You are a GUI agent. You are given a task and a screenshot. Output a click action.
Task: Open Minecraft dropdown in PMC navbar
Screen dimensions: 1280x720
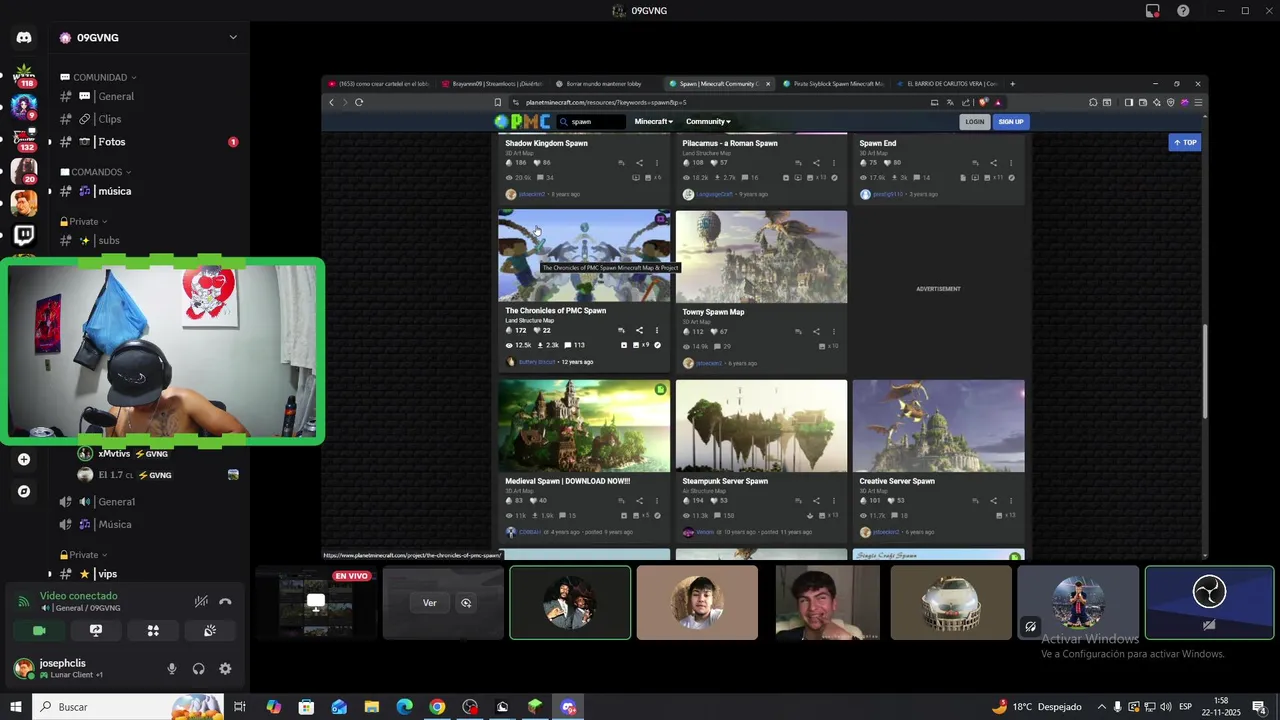pyautogui.click(x=653, y=122)
